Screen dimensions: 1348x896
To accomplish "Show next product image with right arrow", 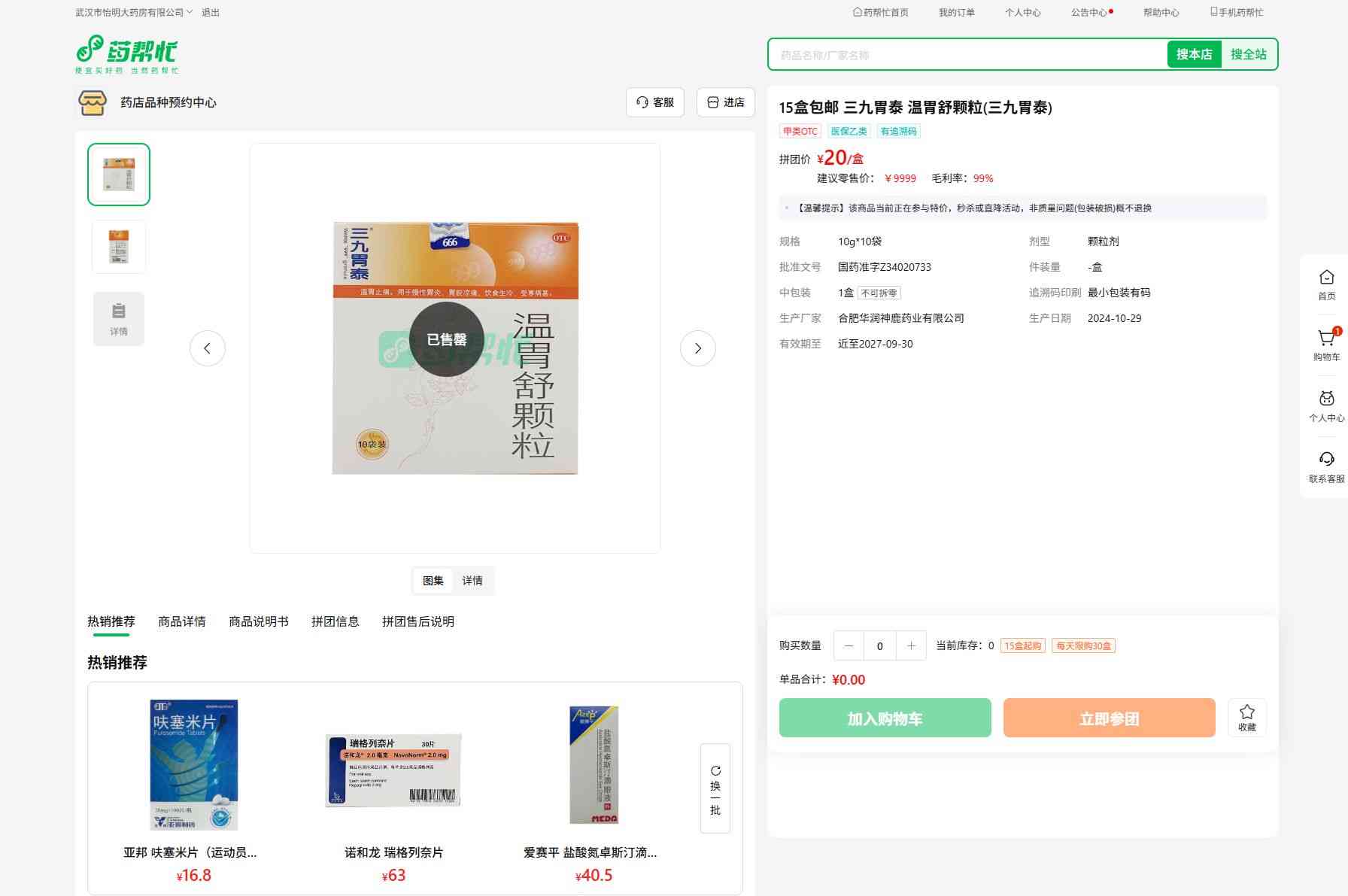I will coord(697,348).
